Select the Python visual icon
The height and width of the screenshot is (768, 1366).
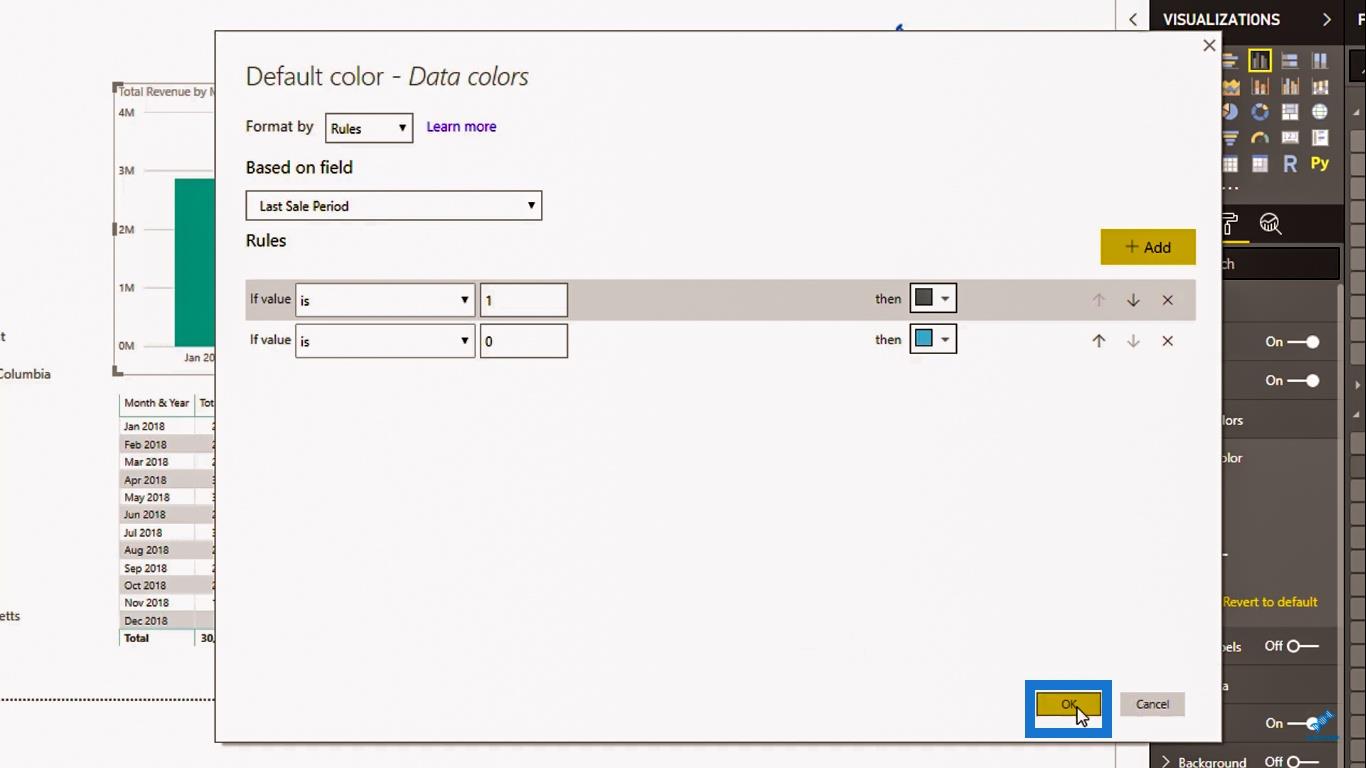(1320, 164)
